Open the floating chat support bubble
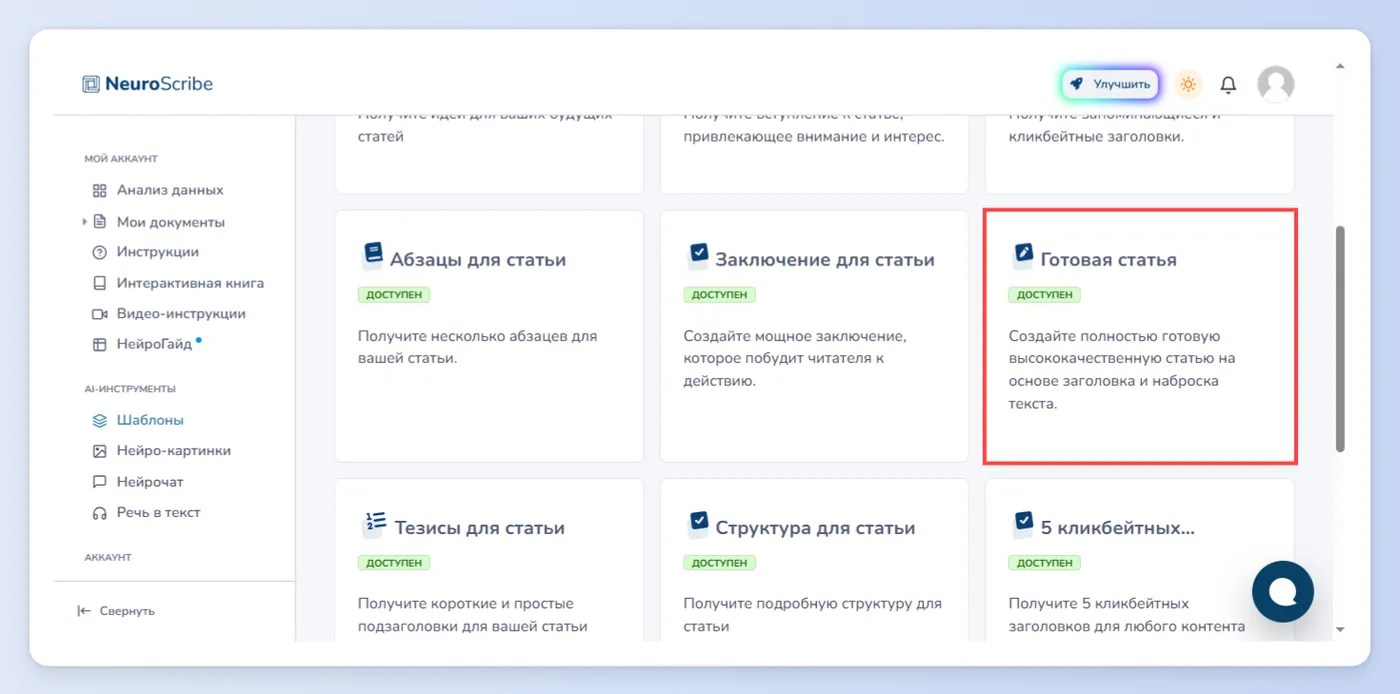 1283,592
